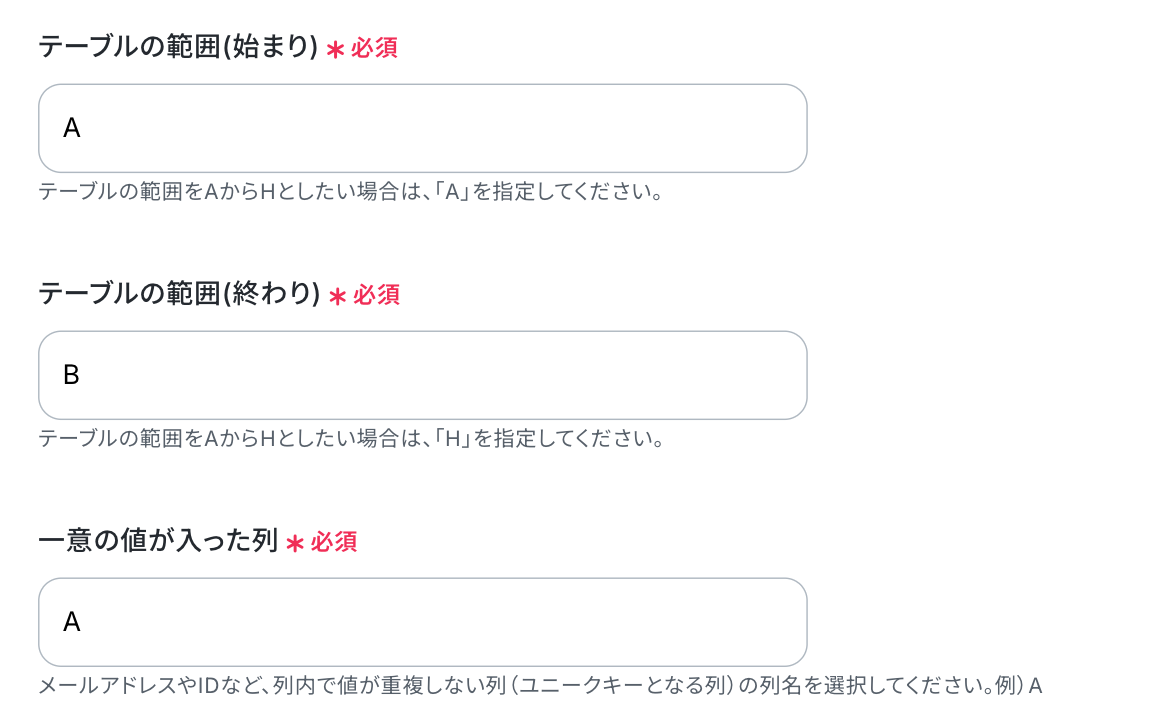Viewport: 1152px width, 724px height.
Task: Click the テーブルの範囲(始まり) label text
Action: [178, 47]
